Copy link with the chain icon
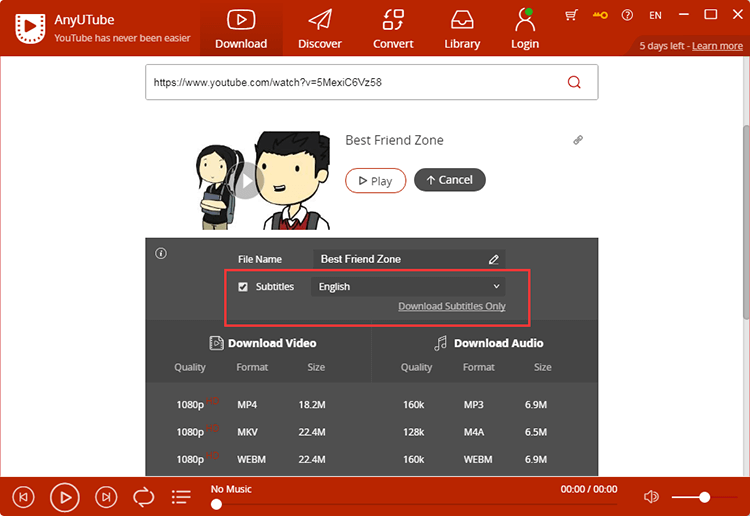 pyautogui.click(x=578, y=140)
